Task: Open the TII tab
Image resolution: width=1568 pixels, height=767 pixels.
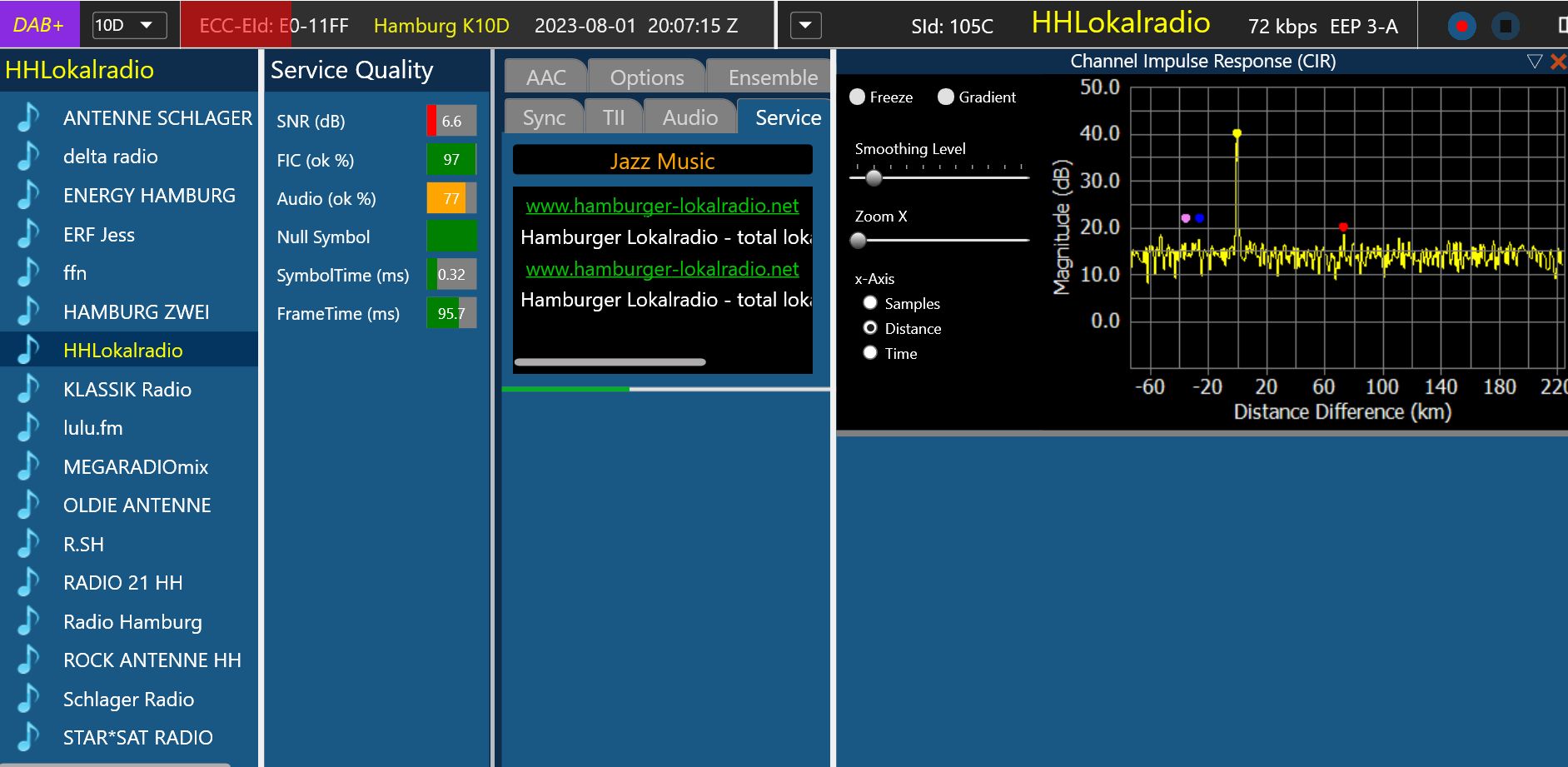Action: pos(614,117)
